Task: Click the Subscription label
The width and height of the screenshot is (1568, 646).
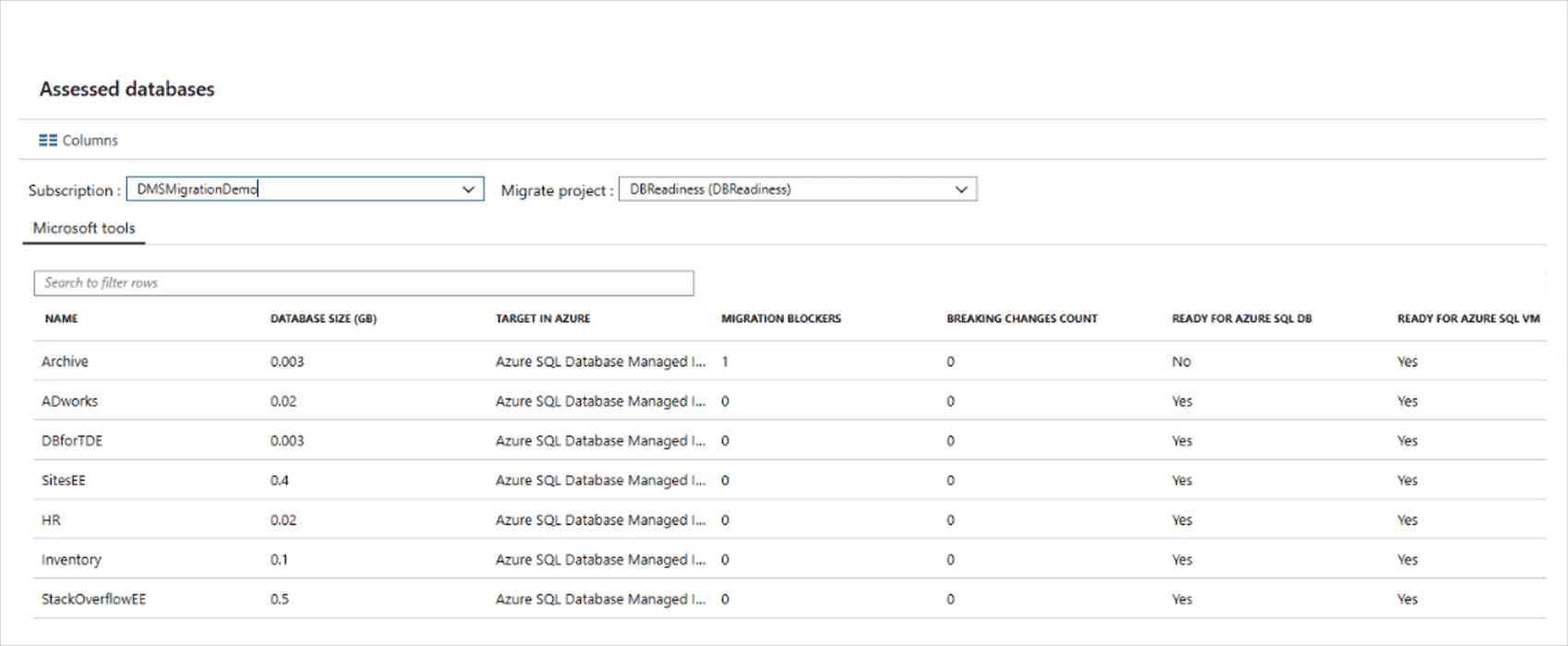Action: pyautogui.click(x=74, y=190)
